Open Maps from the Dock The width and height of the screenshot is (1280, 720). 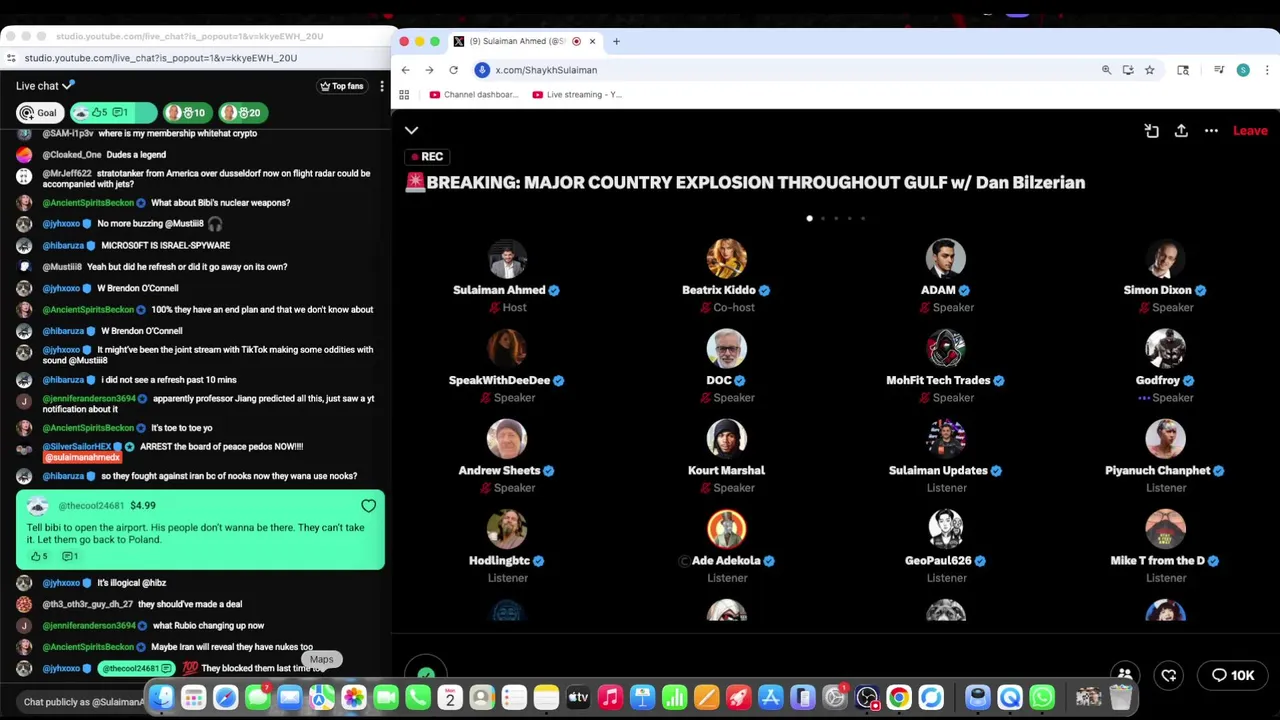(x=322, y=697)
